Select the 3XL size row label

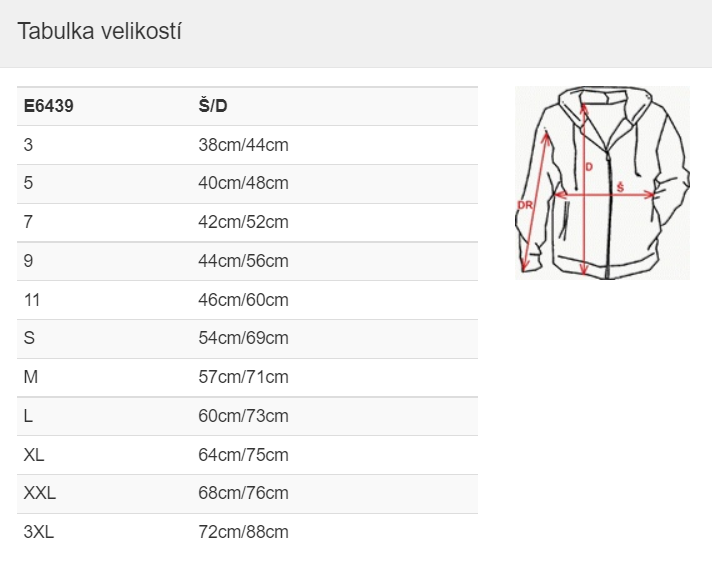(39, 532)
